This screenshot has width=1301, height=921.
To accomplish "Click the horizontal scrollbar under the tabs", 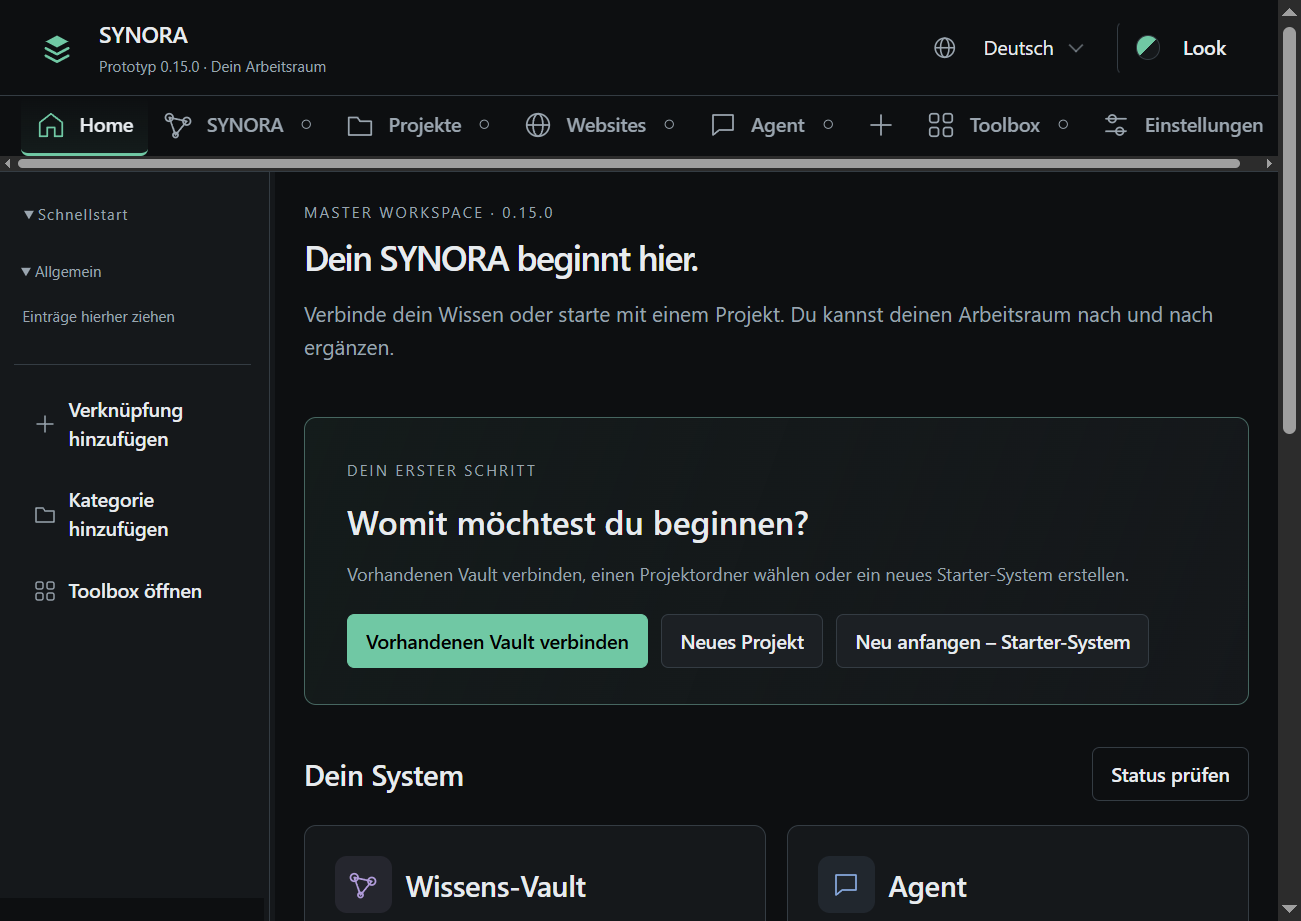I will pyautogui.click(x=628, y=163).
